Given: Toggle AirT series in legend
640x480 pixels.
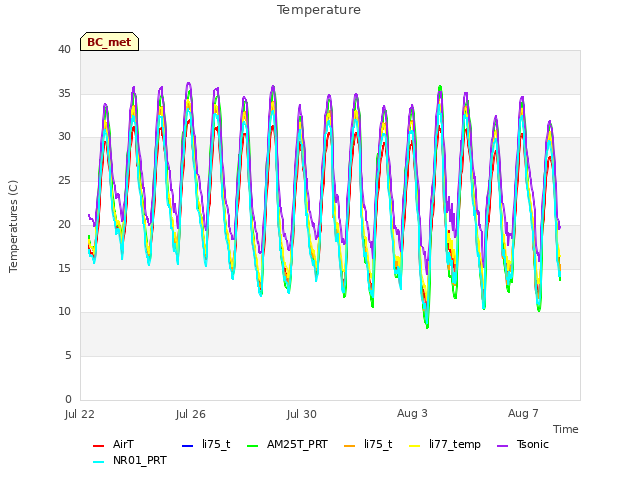Looking at the screenshot, I should point(113,444).
